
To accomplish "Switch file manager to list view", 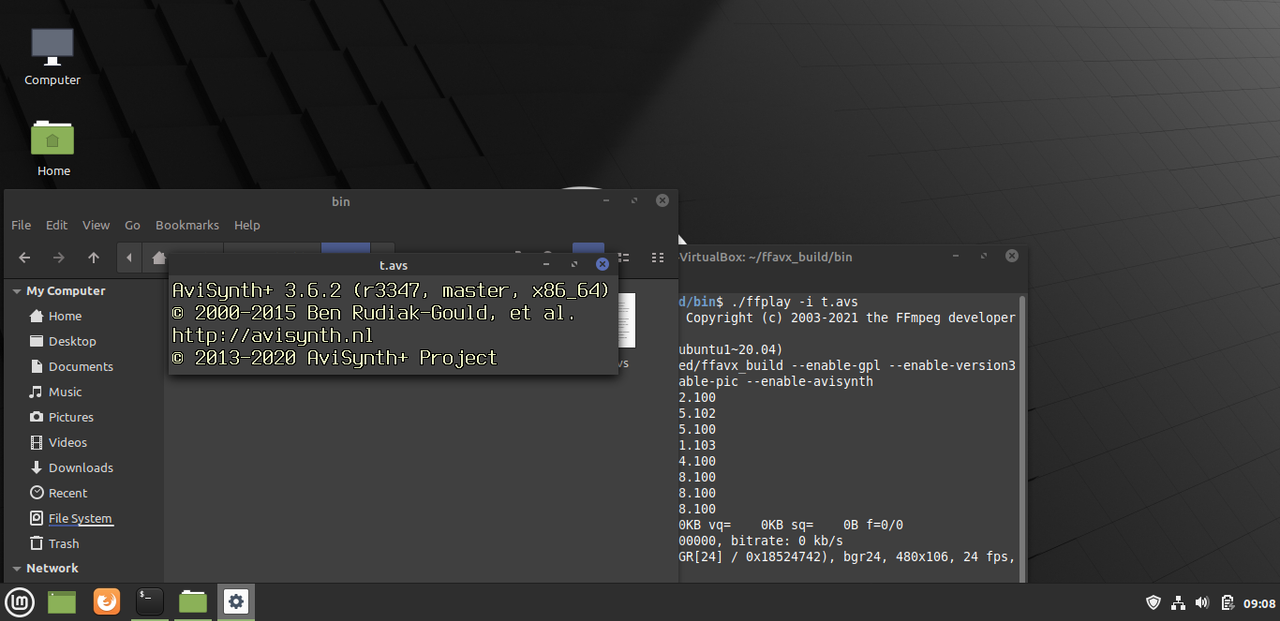I will click(x=623, y=257).
